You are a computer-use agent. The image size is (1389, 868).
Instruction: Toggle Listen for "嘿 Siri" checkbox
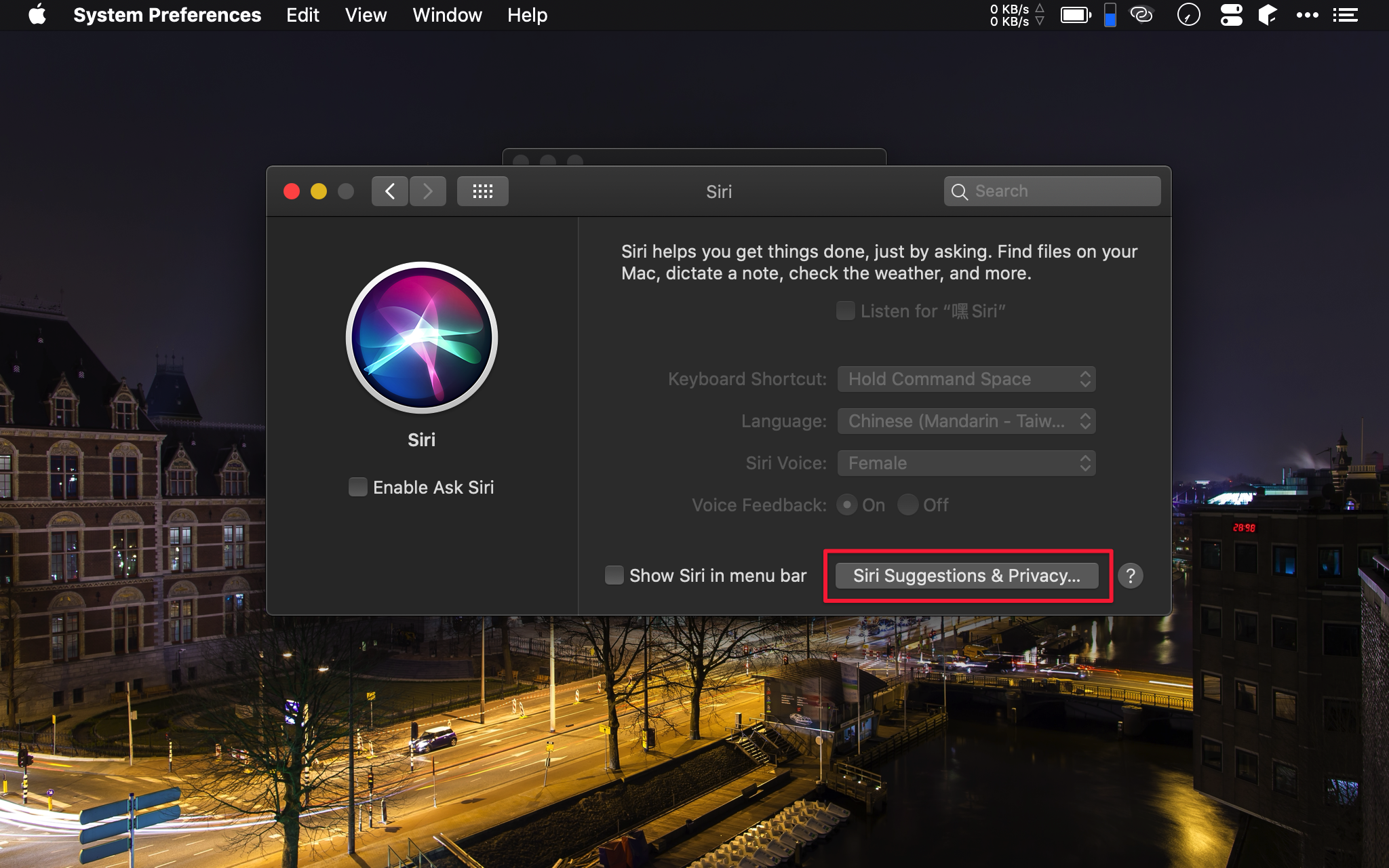[x=846, y=311]
